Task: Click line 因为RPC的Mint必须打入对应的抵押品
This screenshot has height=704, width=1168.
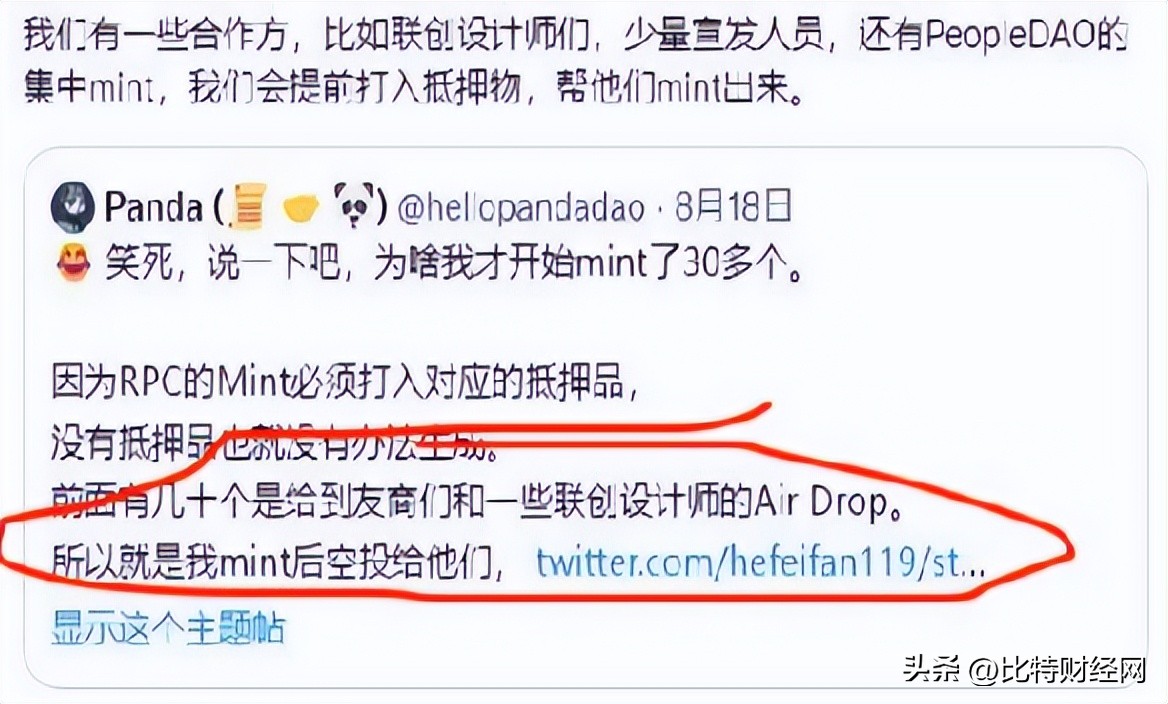Action: [345, 383]
